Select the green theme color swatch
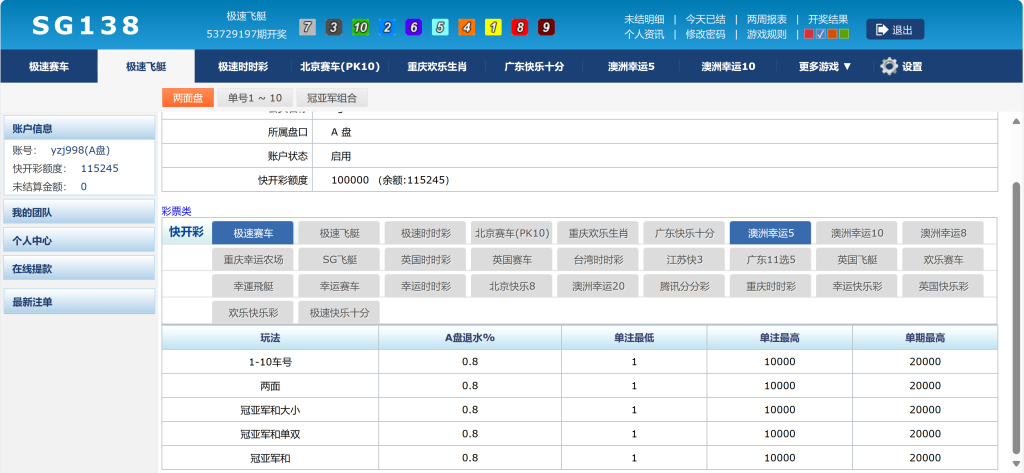1024x473 pixels. tap(844, 34)
